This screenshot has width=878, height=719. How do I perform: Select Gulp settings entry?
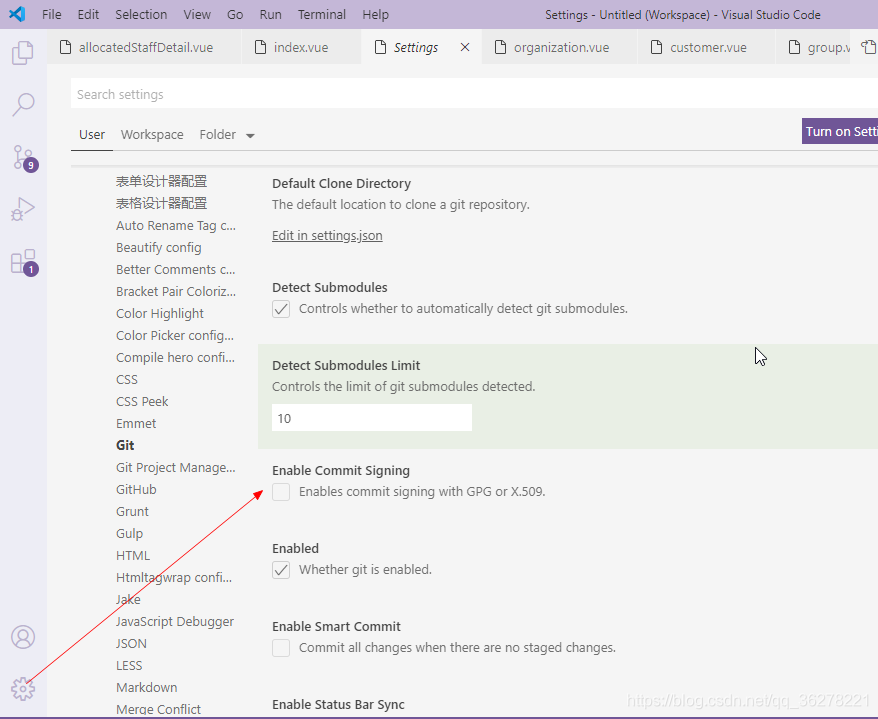tap(129, 534)
